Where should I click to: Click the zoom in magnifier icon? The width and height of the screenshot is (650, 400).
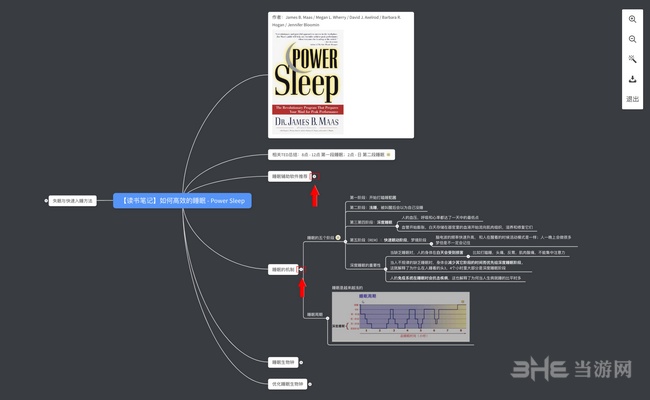tap(632, 19)
